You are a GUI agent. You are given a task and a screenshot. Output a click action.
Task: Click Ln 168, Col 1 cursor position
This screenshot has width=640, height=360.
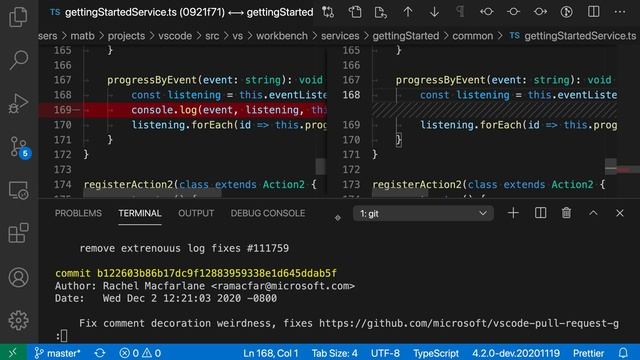coord(271,353)
